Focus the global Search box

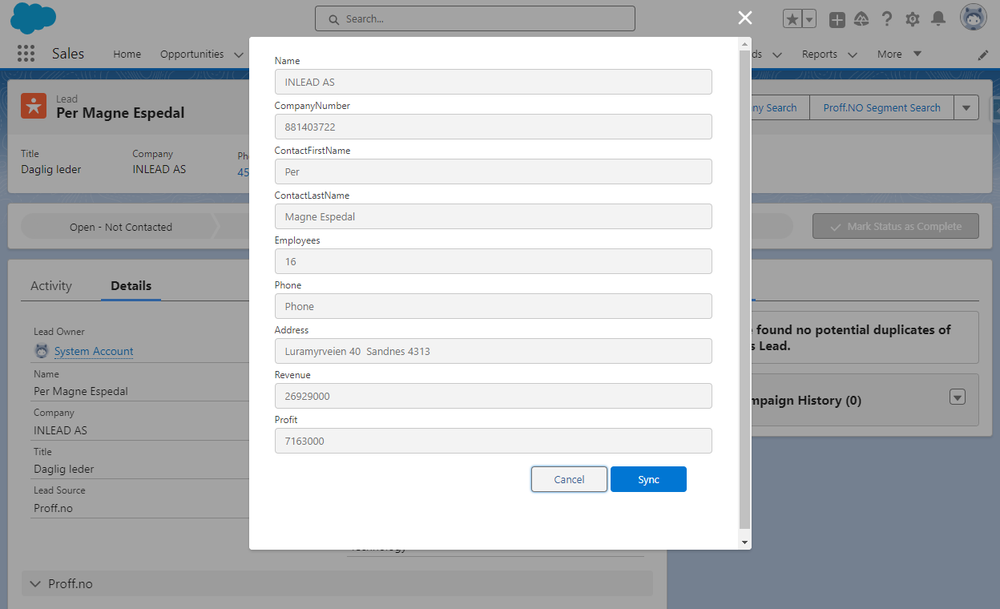(475, 19)
